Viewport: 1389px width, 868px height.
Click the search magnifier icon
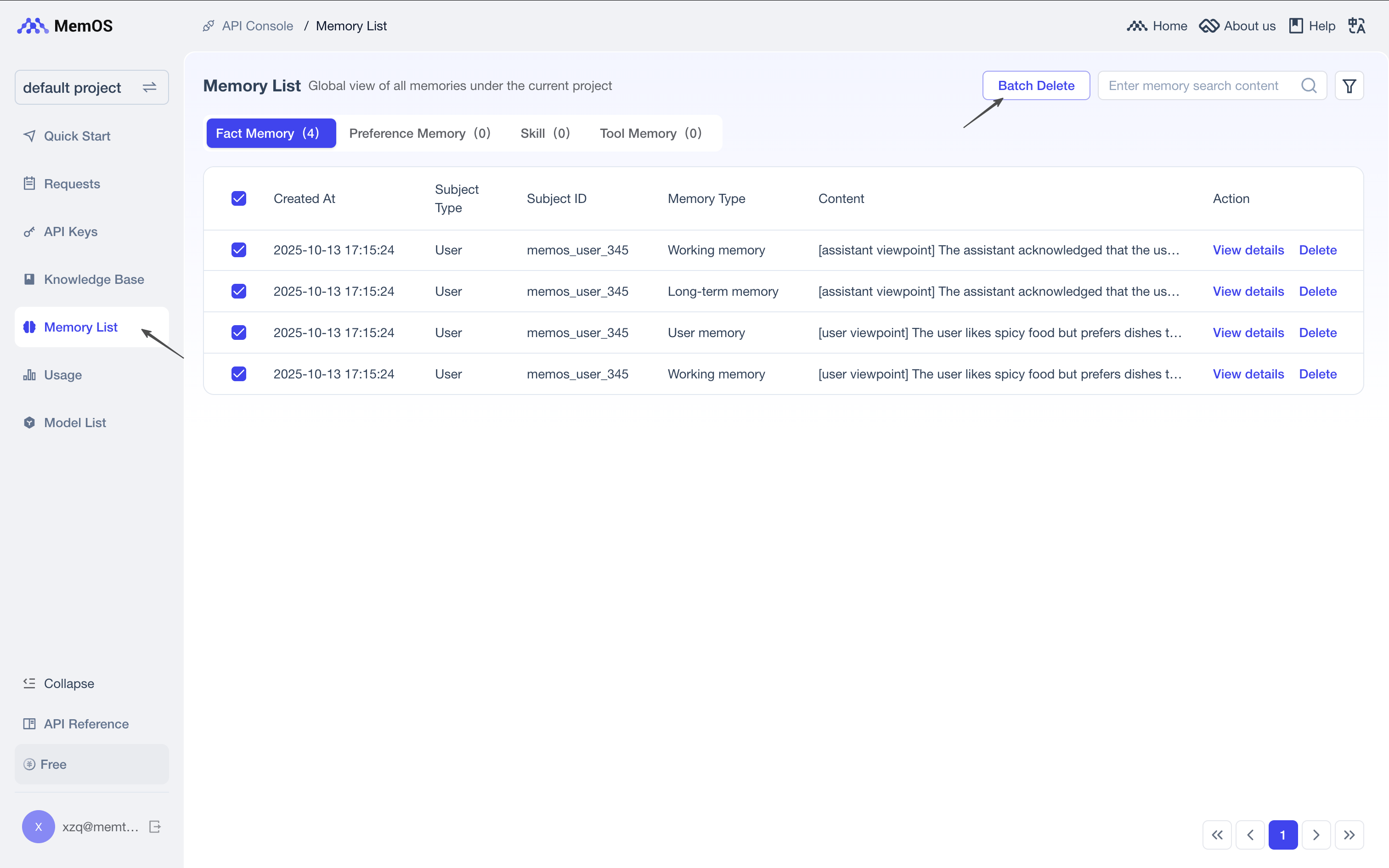coord(1309,85)
